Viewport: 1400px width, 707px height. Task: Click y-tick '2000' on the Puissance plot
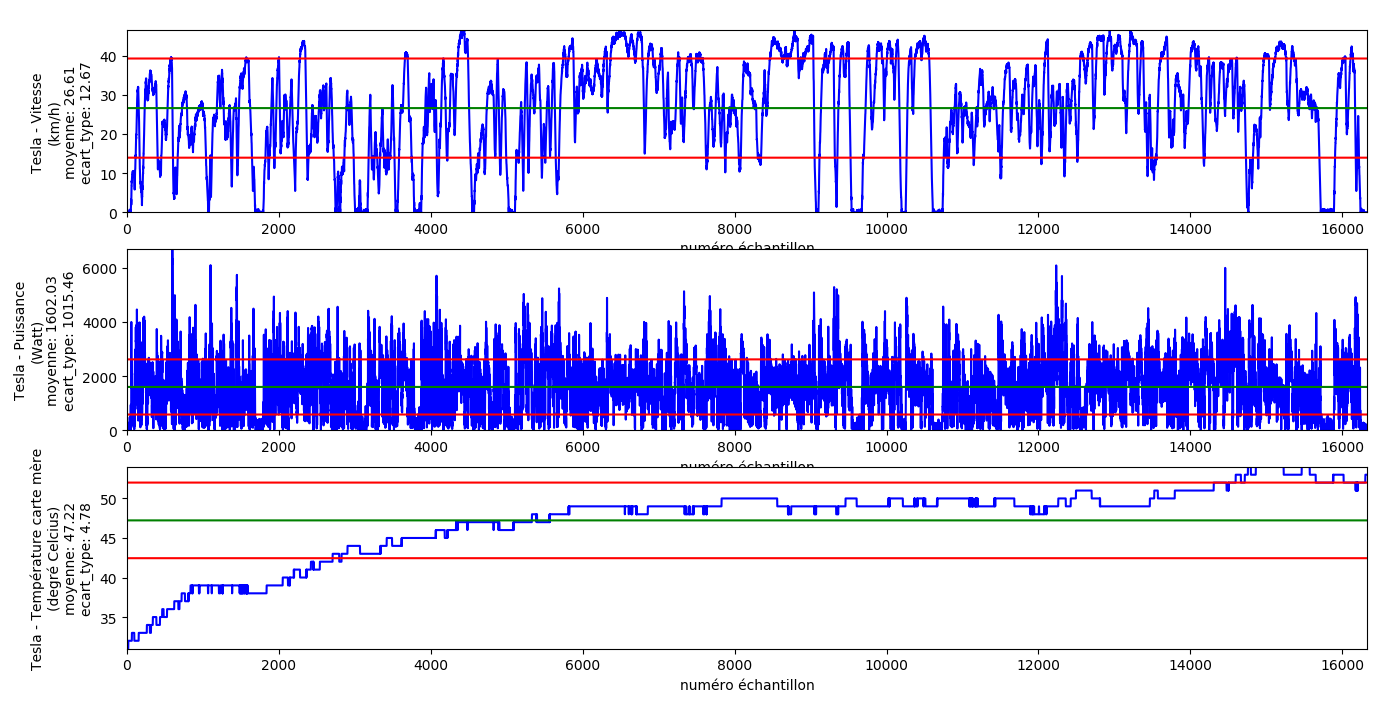[102, 377]
